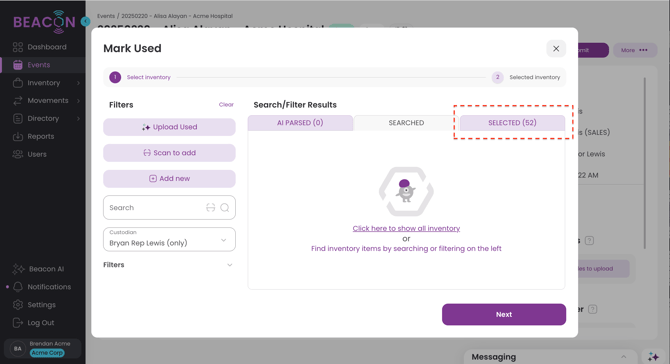Open the Custodian dropdown

(x=169, y=239)
